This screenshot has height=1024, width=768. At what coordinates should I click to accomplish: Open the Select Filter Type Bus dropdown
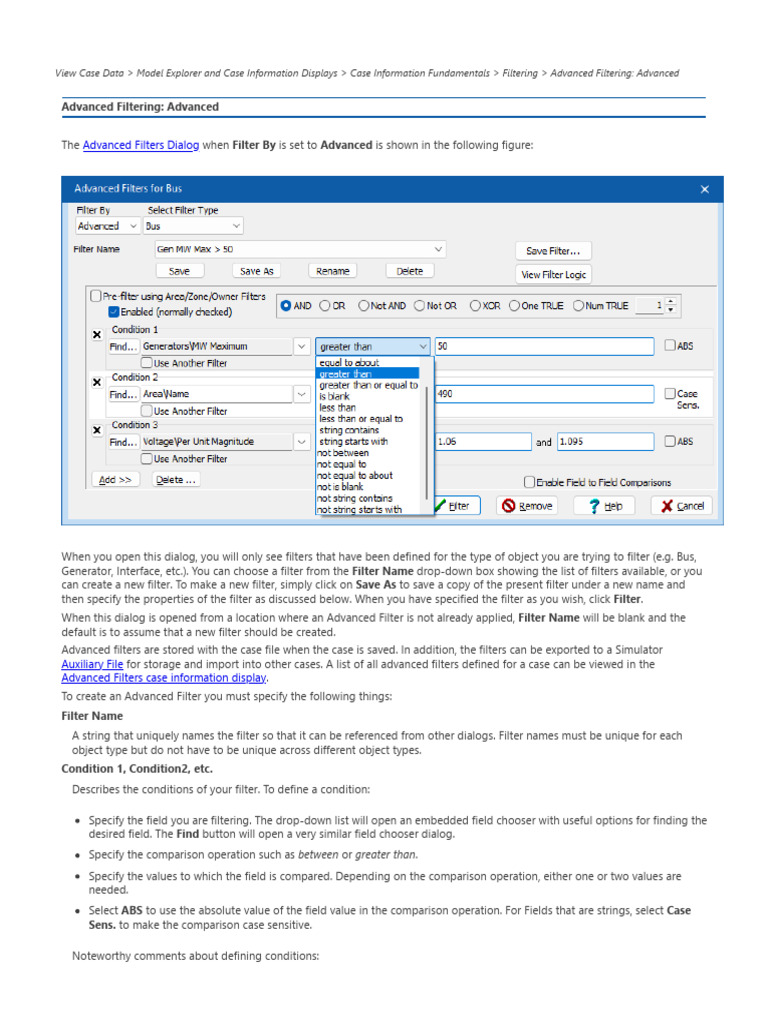pos(236,226)
